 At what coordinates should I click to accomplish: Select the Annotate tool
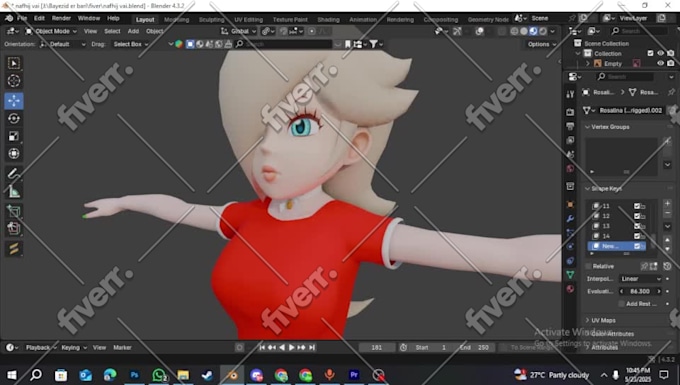pos(14,174)
